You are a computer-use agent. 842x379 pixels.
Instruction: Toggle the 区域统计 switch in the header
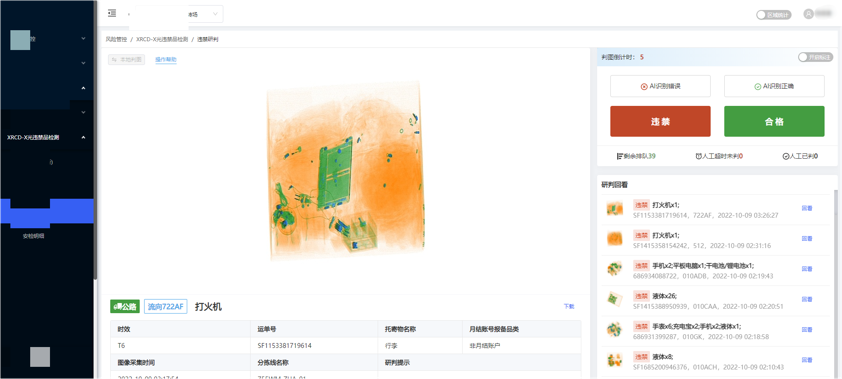773,15
